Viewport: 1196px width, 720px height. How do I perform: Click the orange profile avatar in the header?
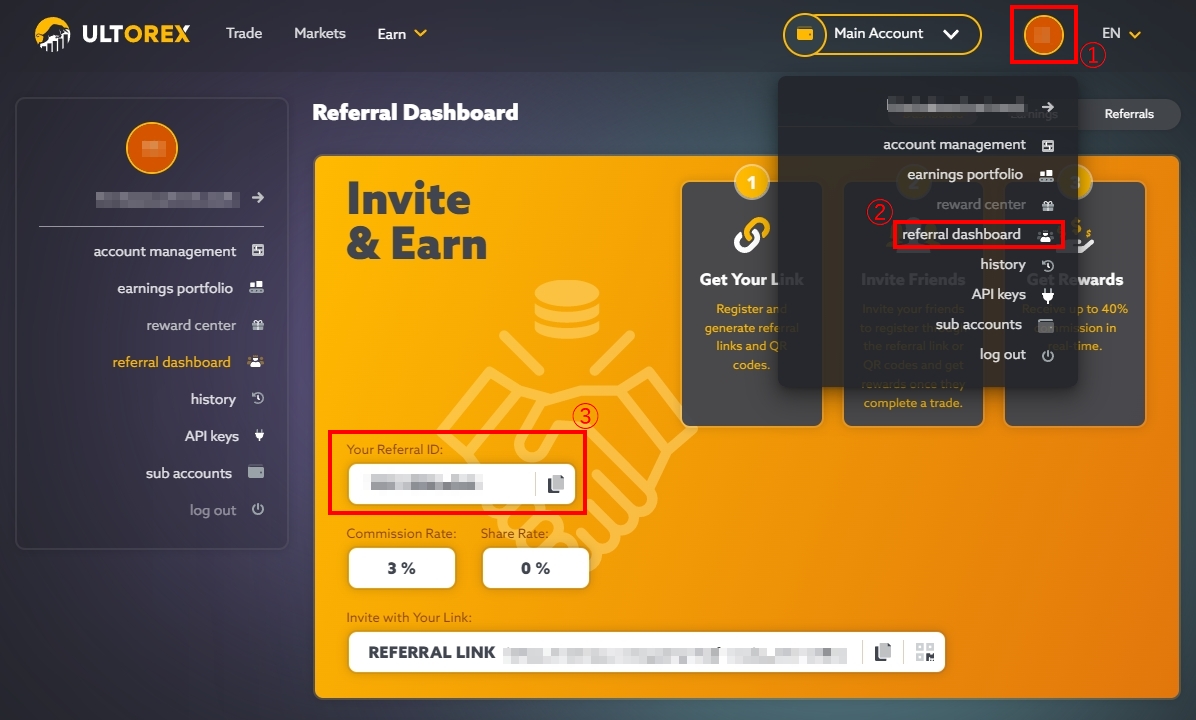(x=1043, y=34)
